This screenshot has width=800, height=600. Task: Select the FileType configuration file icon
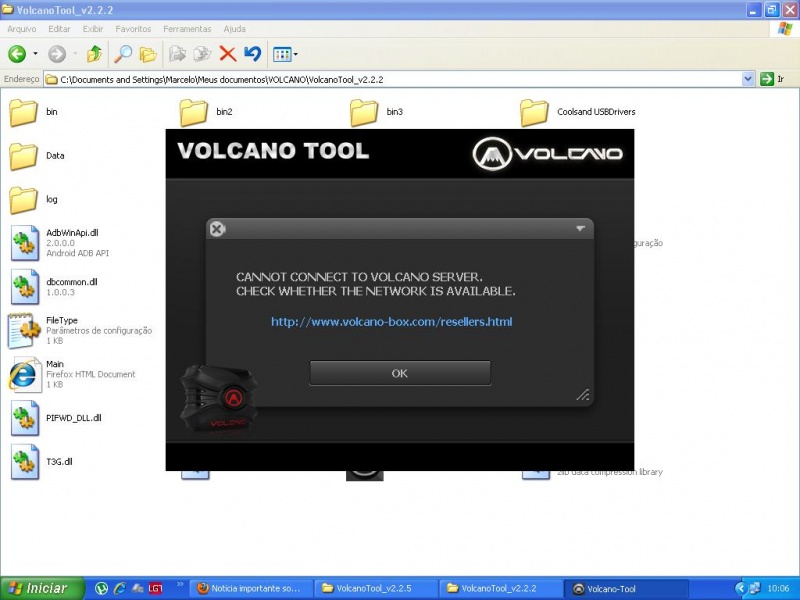[23, 331]
